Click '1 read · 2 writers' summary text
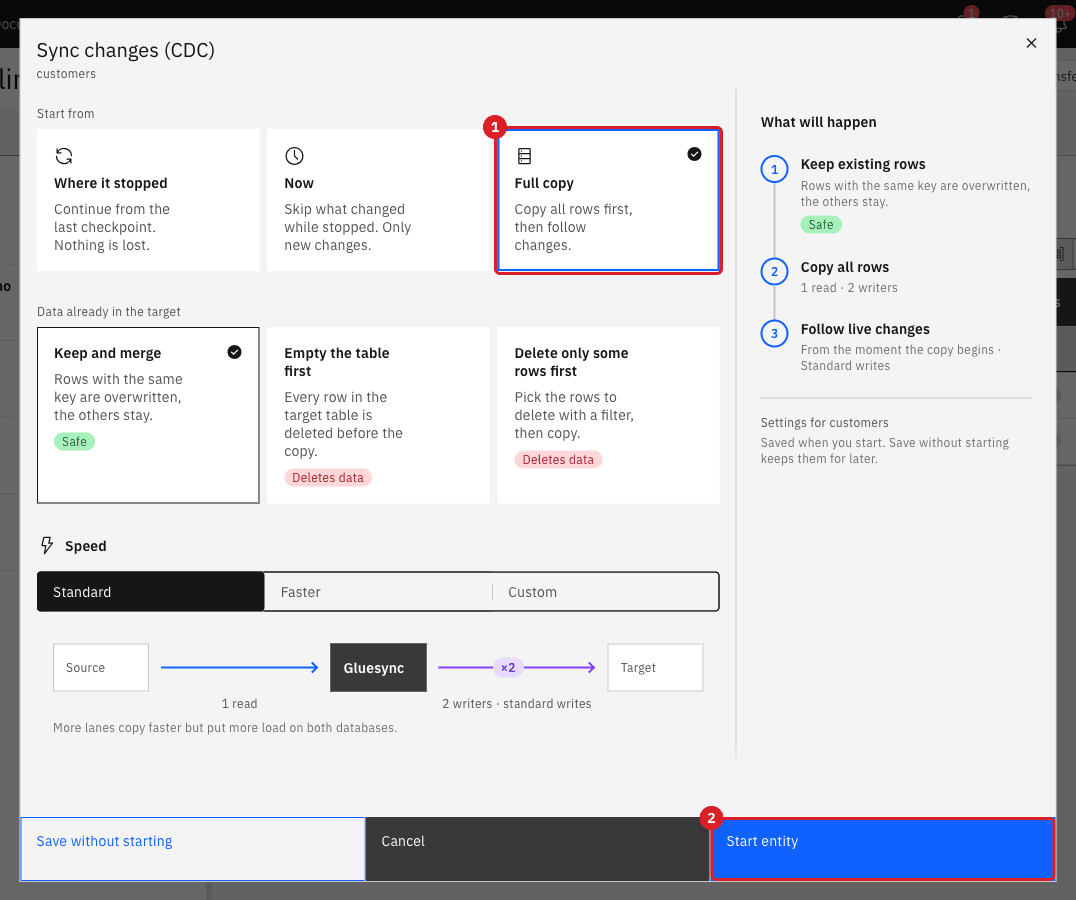 [x=849, y=287]
